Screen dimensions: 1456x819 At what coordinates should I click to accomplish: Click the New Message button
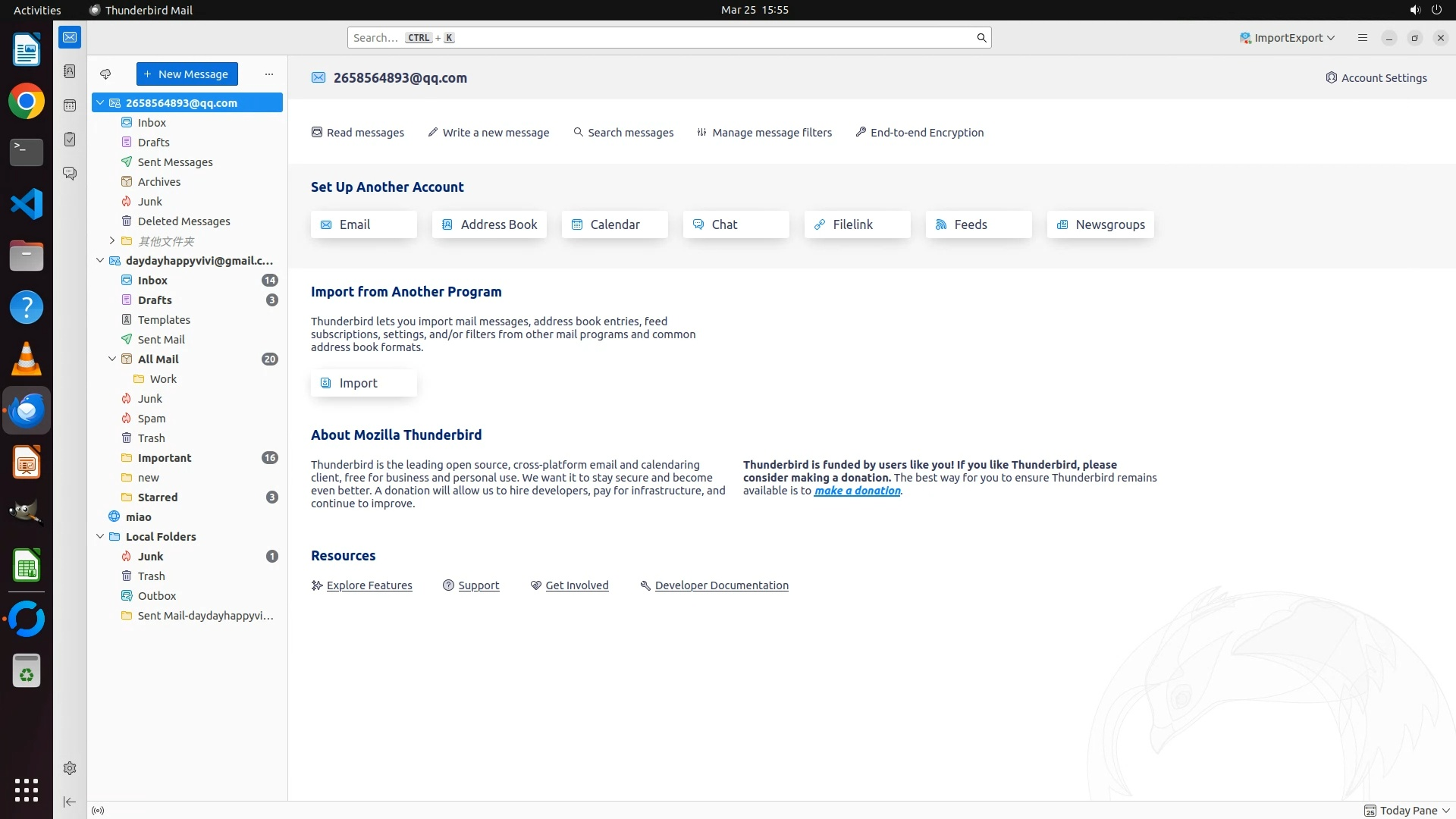point(187,74)
